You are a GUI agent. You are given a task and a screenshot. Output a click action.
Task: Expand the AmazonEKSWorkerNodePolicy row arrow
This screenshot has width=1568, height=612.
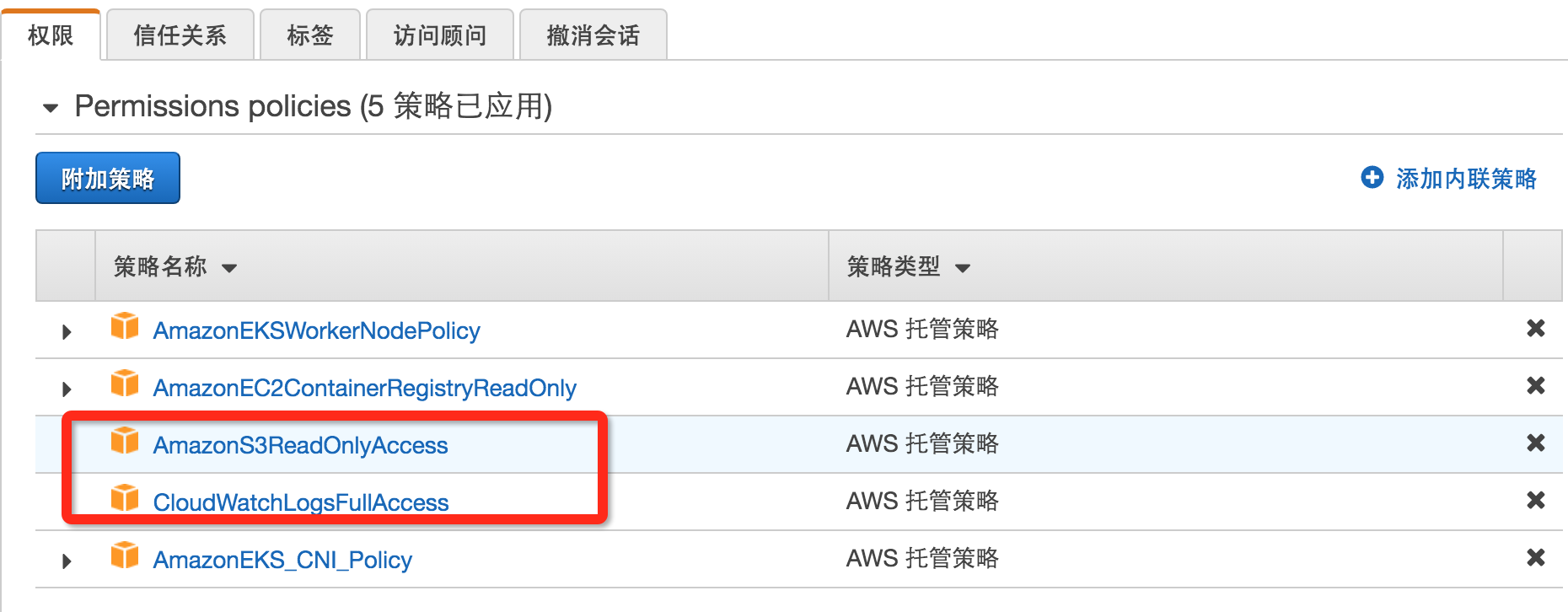pos(67,331)
